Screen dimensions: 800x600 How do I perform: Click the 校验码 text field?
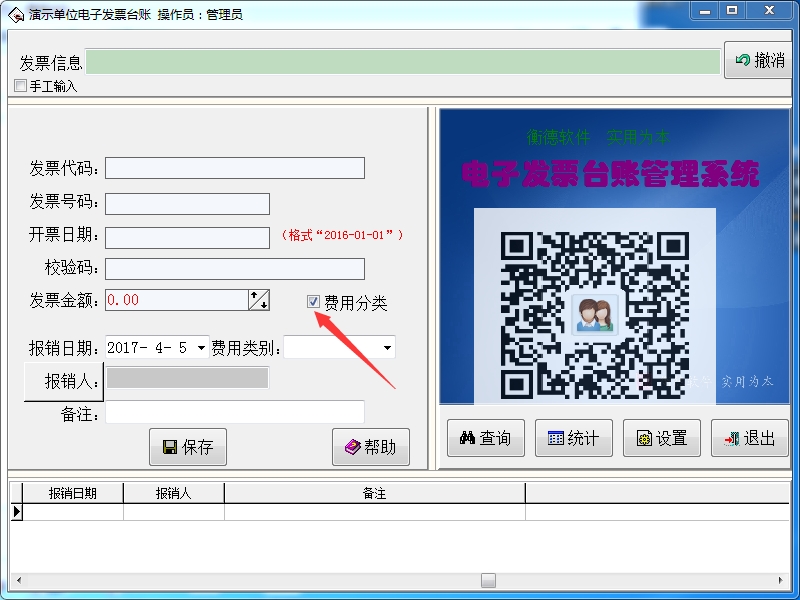pos(235,269)
